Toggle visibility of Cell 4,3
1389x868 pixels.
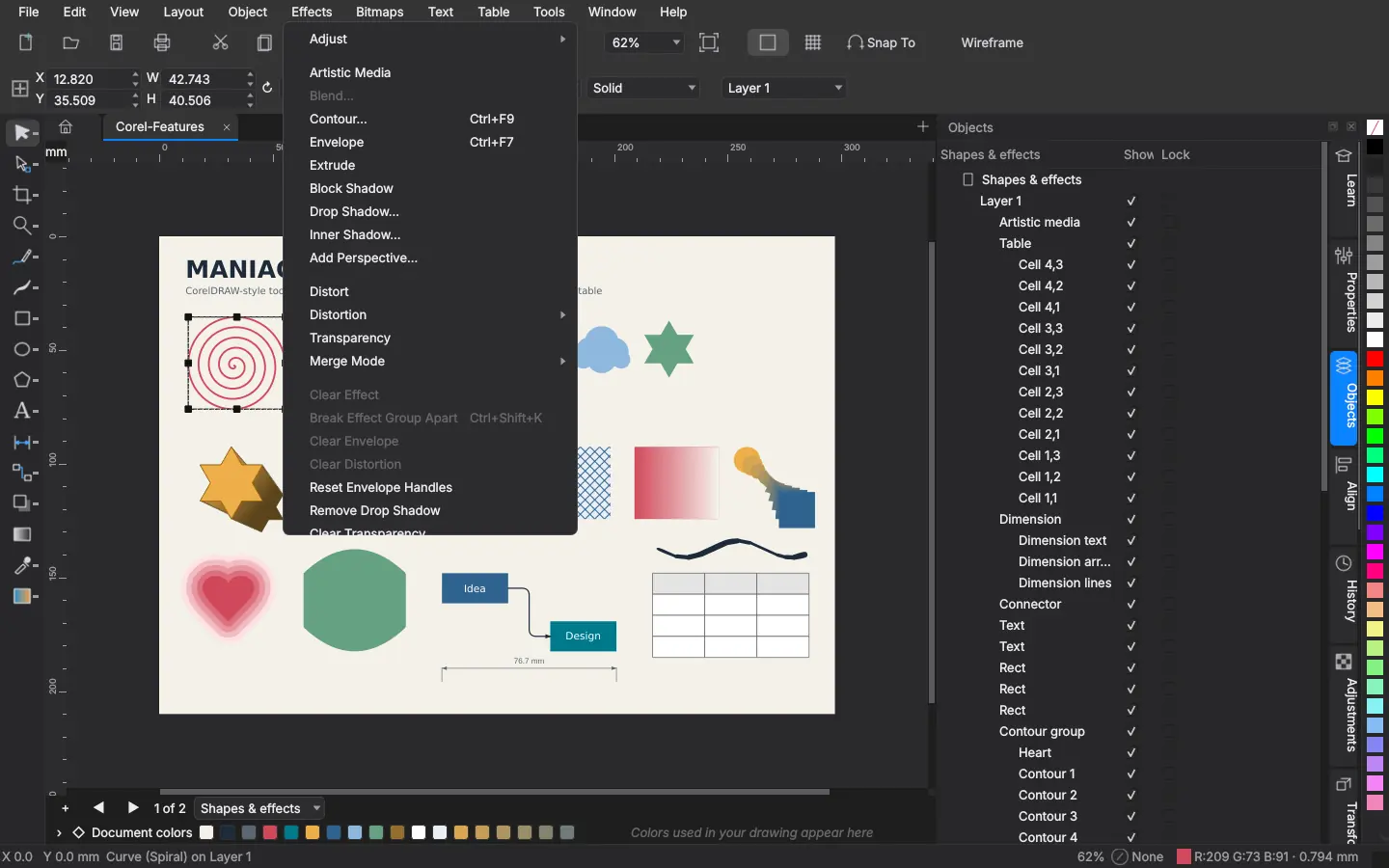point(1131,265)
